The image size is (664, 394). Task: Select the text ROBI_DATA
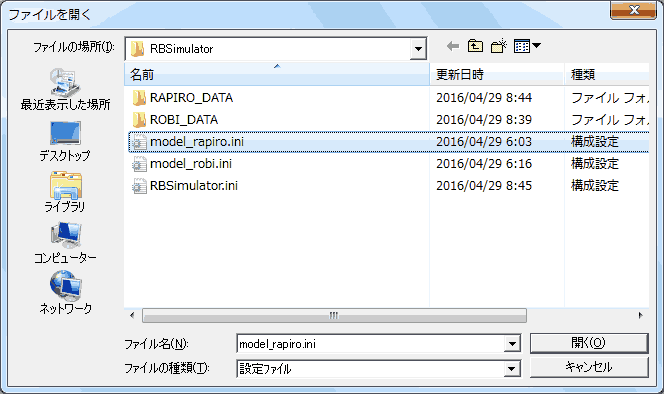[x=184, y=120]
